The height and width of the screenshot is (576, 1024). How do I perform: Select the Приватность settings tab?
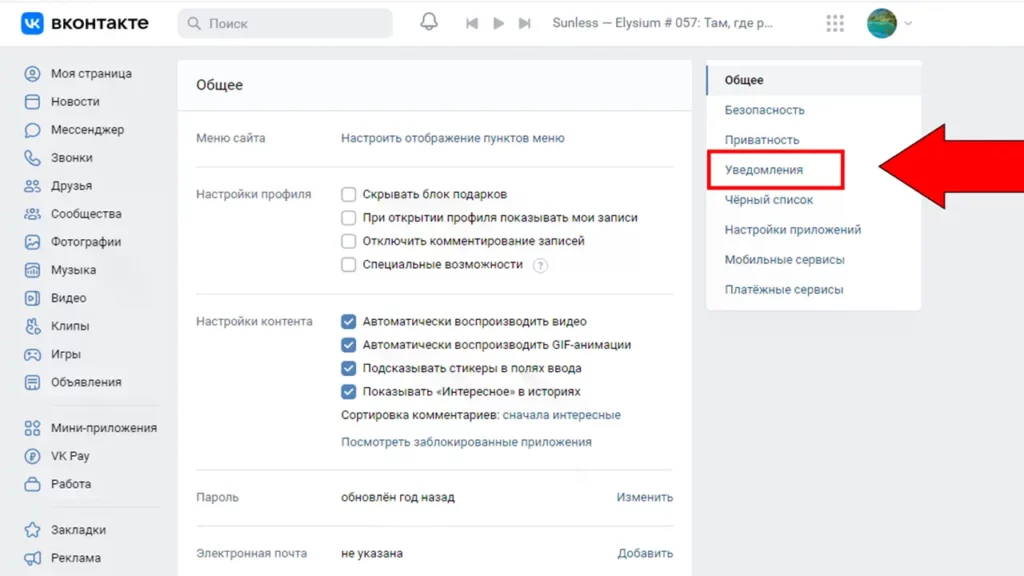point(762,140)
